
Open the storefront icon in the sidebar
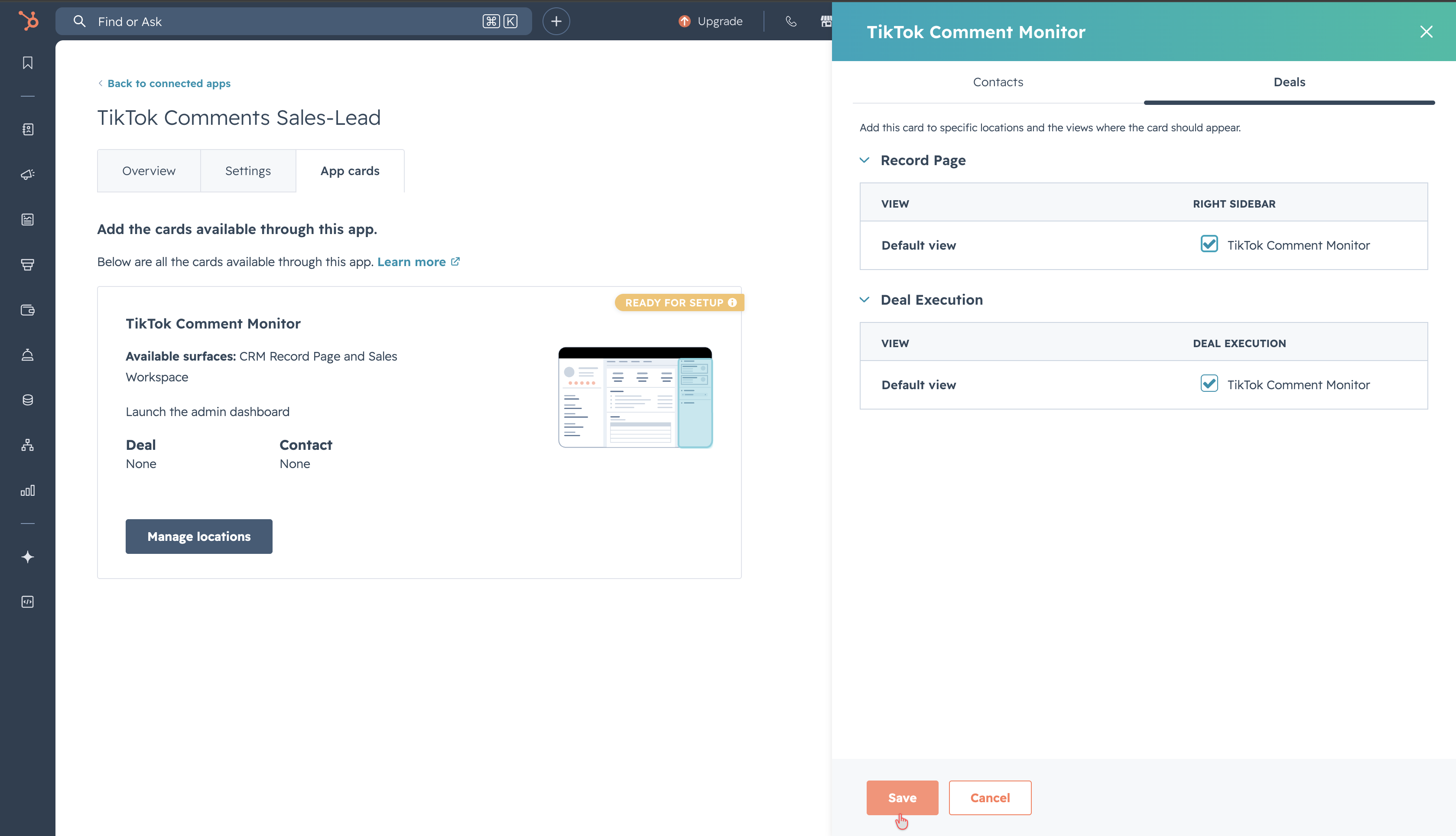(x=28, y=265)
